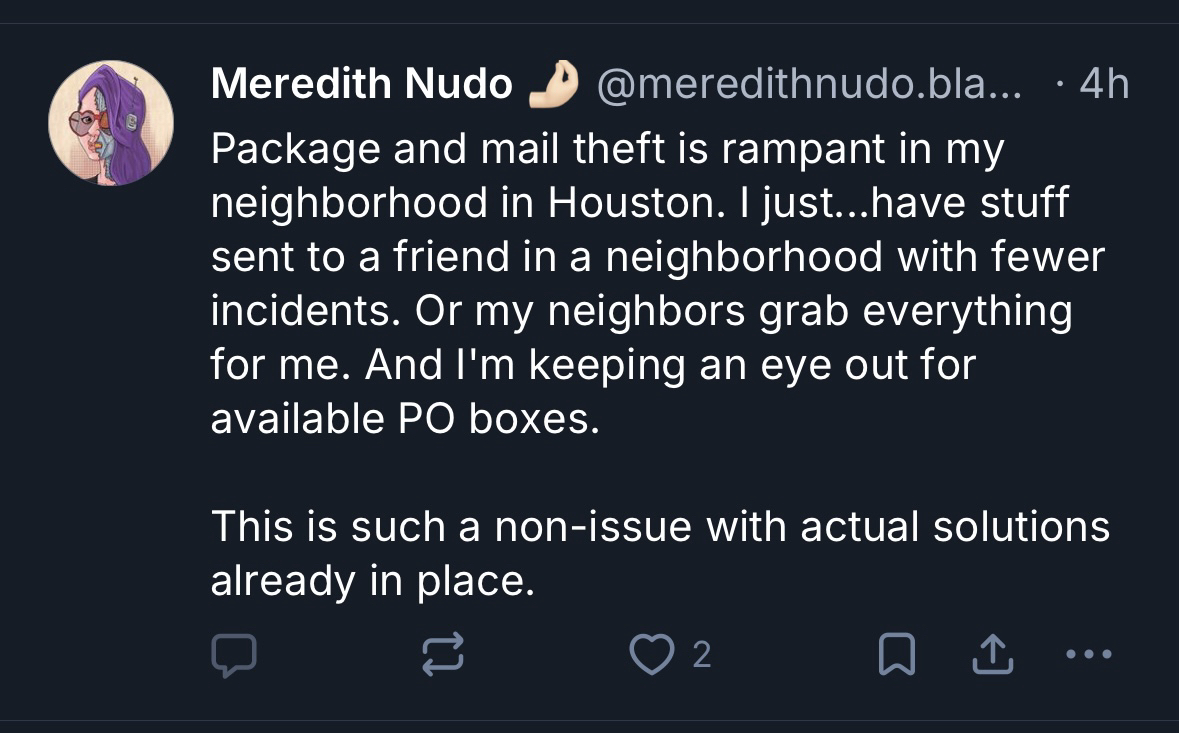Click the line starting "Package and mail theft"

point(606,149)
